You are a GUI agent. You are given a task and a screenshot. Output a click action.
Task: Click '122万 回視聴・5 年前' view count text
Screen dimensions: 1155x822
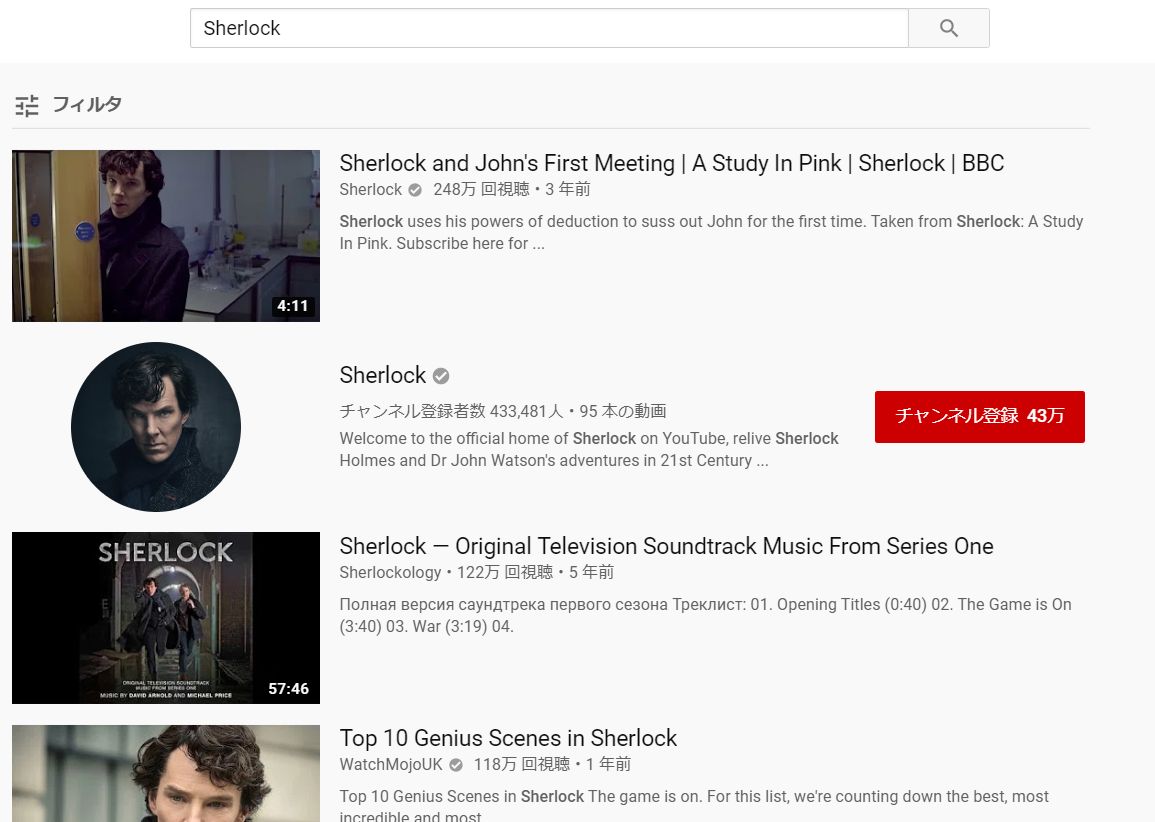tap(536, 572)
